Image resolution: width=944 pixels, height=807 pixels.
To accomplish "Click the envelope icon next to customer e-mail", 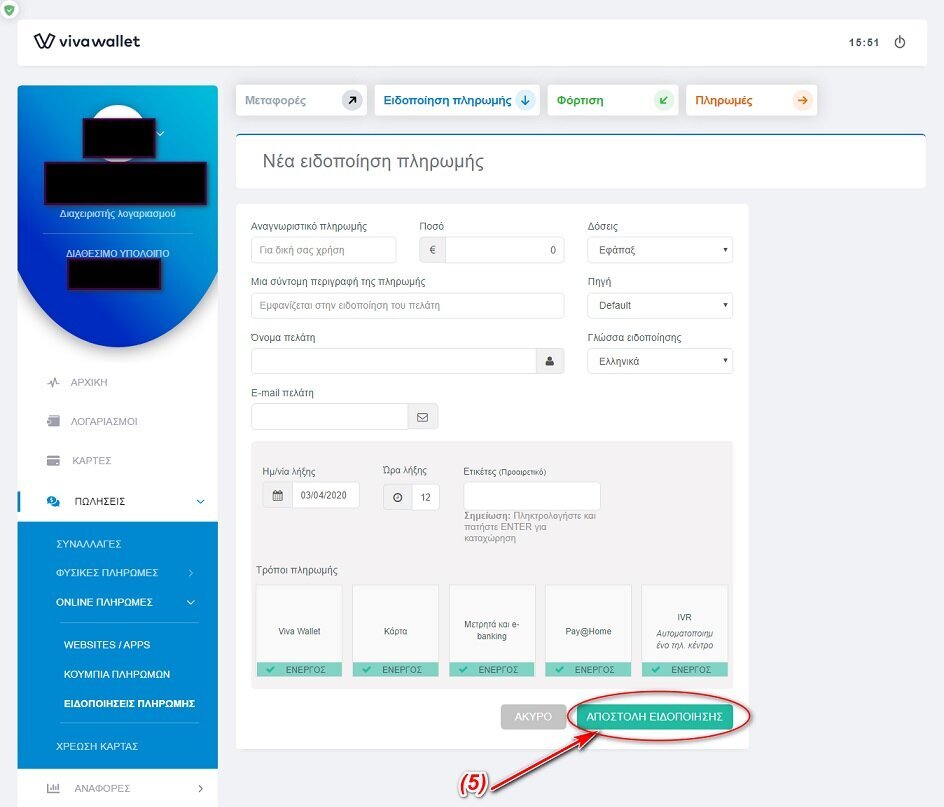I will point(422,417).
